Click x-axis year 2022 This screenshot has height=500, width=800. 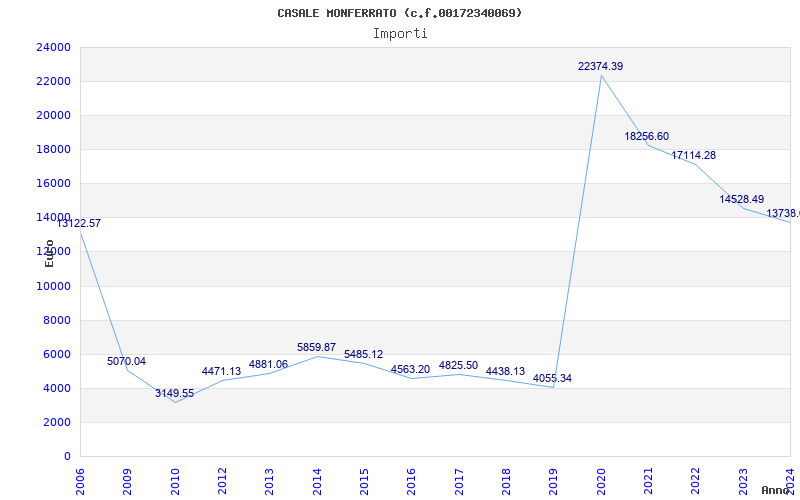[x=696, y=481]
